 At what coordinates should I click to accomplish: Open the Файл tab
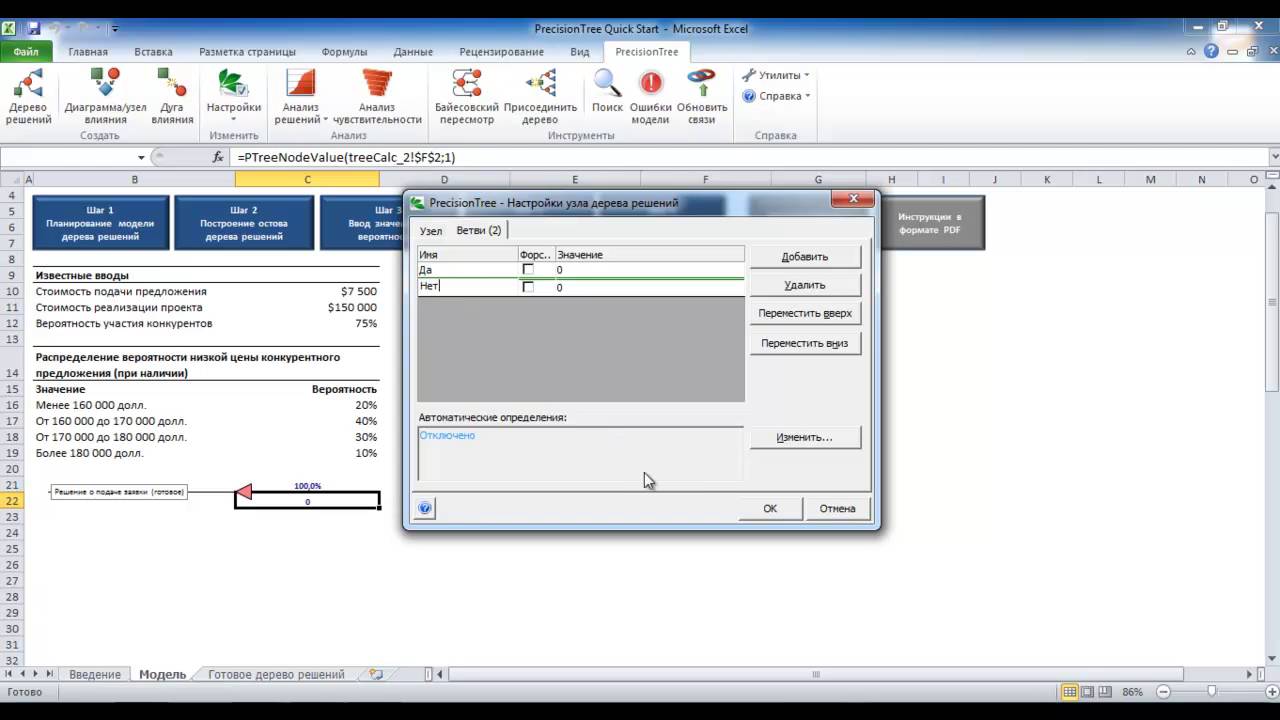26,52
